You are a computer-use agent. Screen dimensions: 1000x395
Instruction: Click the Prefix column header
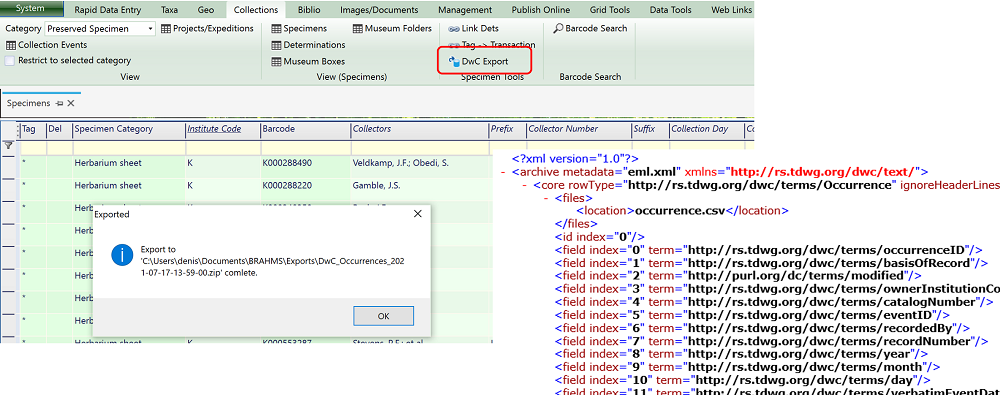click(507, 130)
